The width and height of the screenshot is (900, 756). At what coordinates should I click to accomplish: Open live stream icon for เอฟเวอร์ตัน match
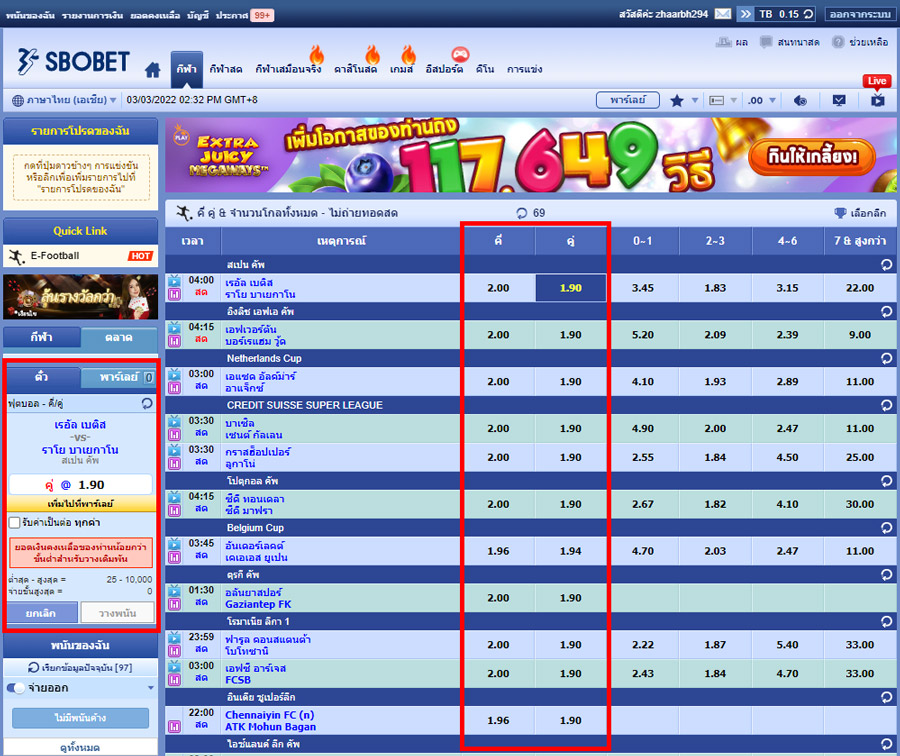pyautogui.click(x=174, y=328)
